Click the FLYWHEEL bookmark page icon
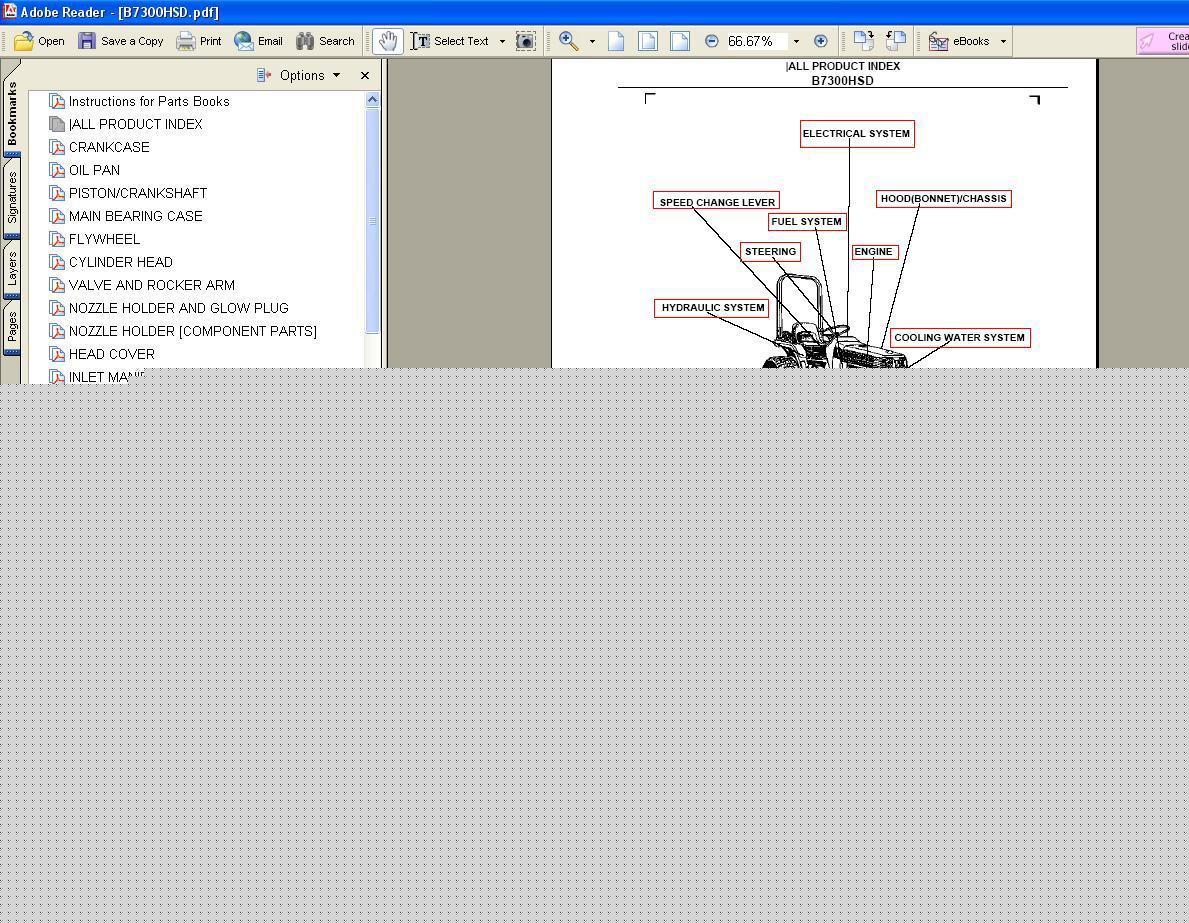1189x923 pixels. 57,239
